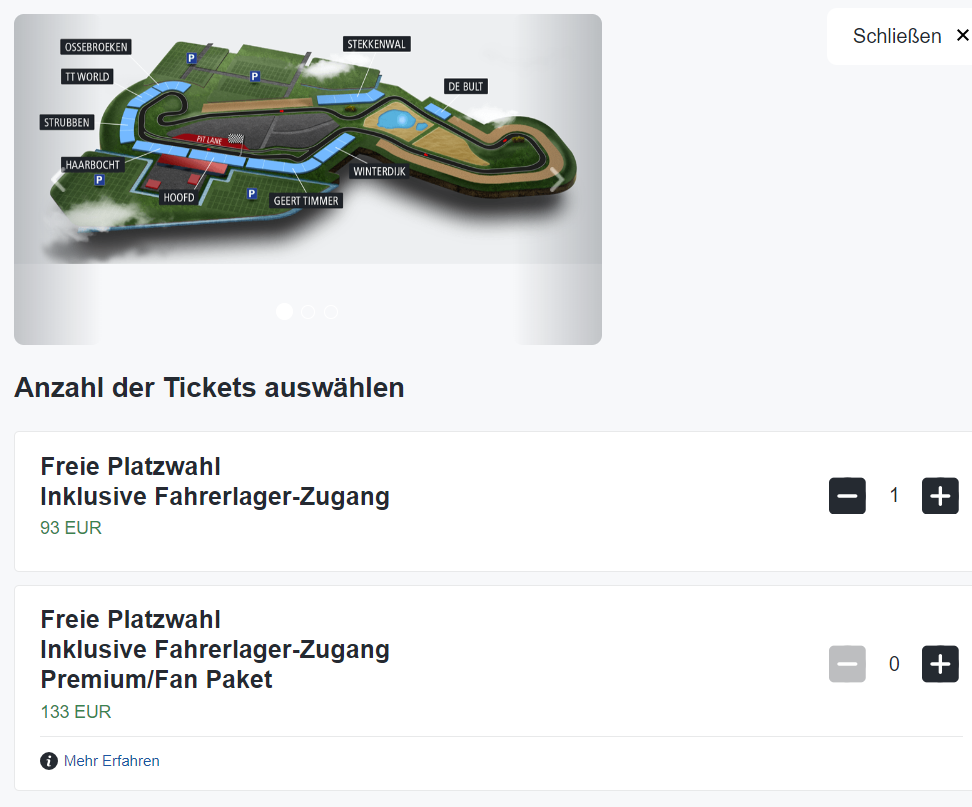The width and height of the screenshot is (972, 807).
Task: Click the DE BULT label on map
Action: click(466, 87)
